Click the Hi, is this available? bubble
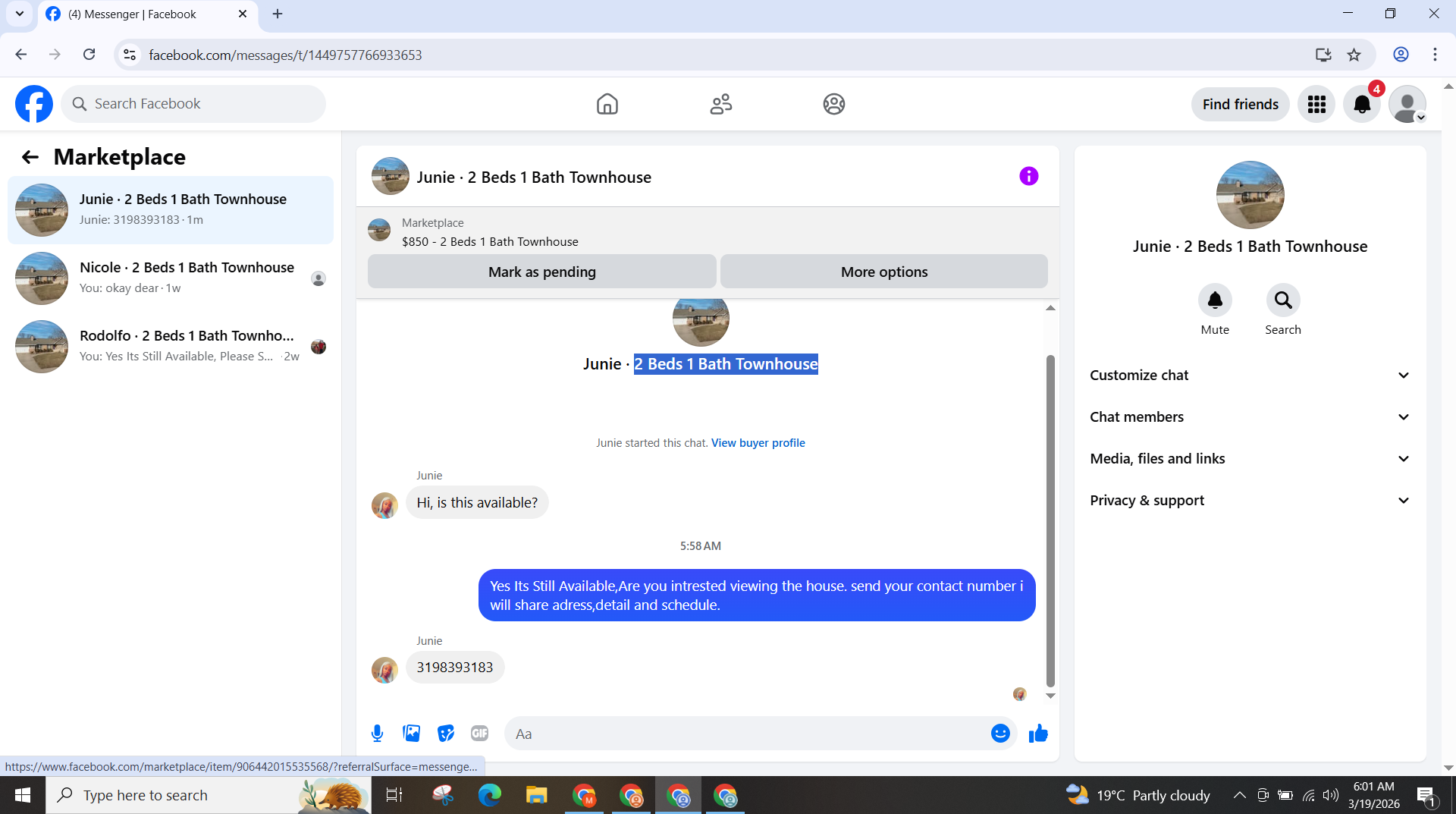This screenshot has width=1456, height=814. point(477,503)
